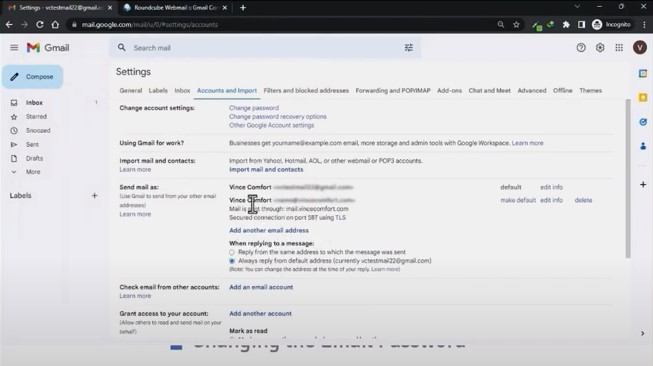Switch to the General settings tab
The image size is (653, 366).
[131, 90]
